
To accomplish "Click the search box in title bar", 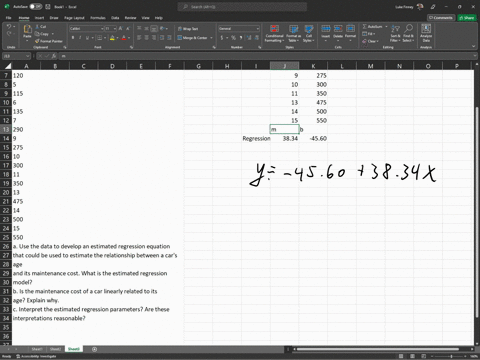I will point(242,7).
